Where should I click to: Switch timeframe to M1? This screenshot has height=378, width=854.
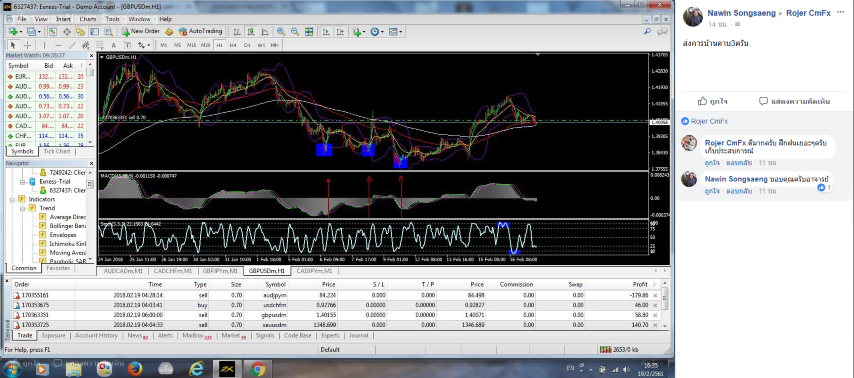[164, 45]
